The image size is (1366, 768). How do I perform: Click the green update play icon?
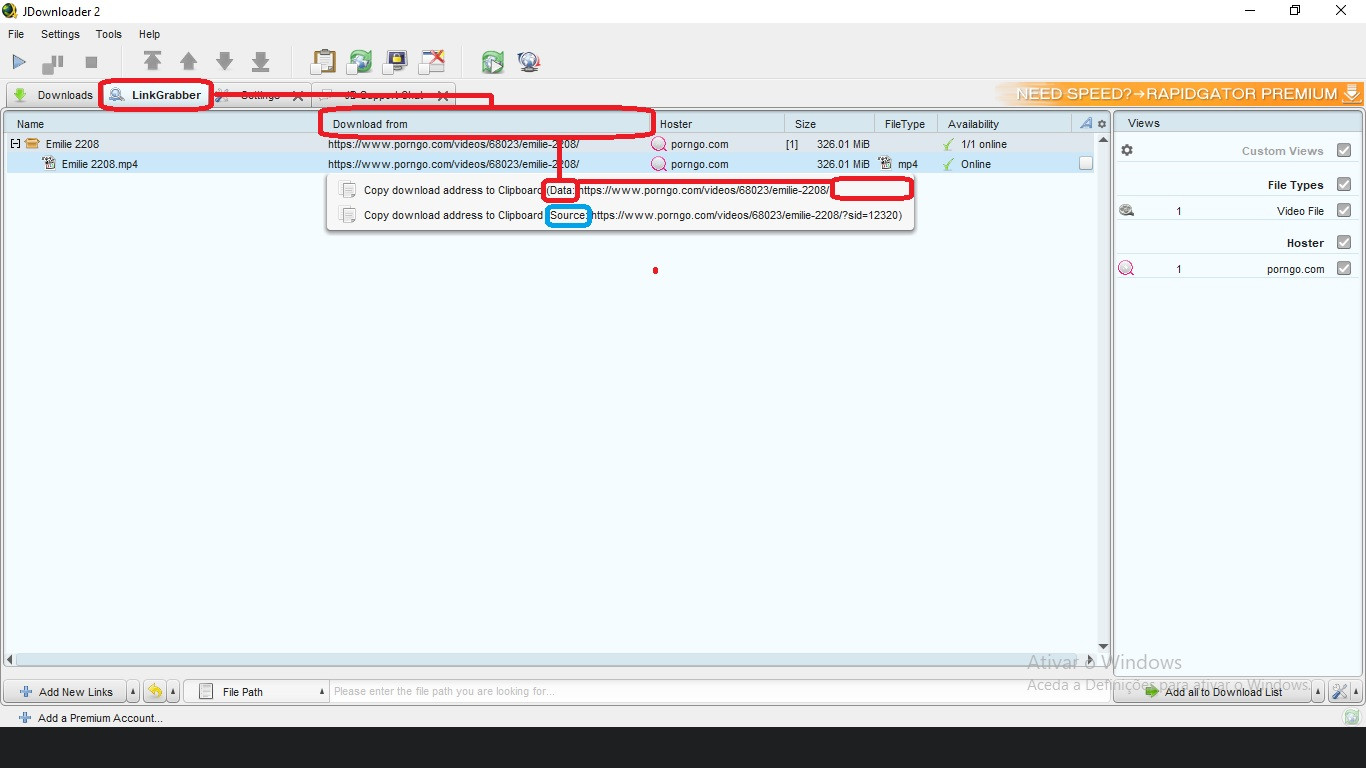tap(493, 62)
